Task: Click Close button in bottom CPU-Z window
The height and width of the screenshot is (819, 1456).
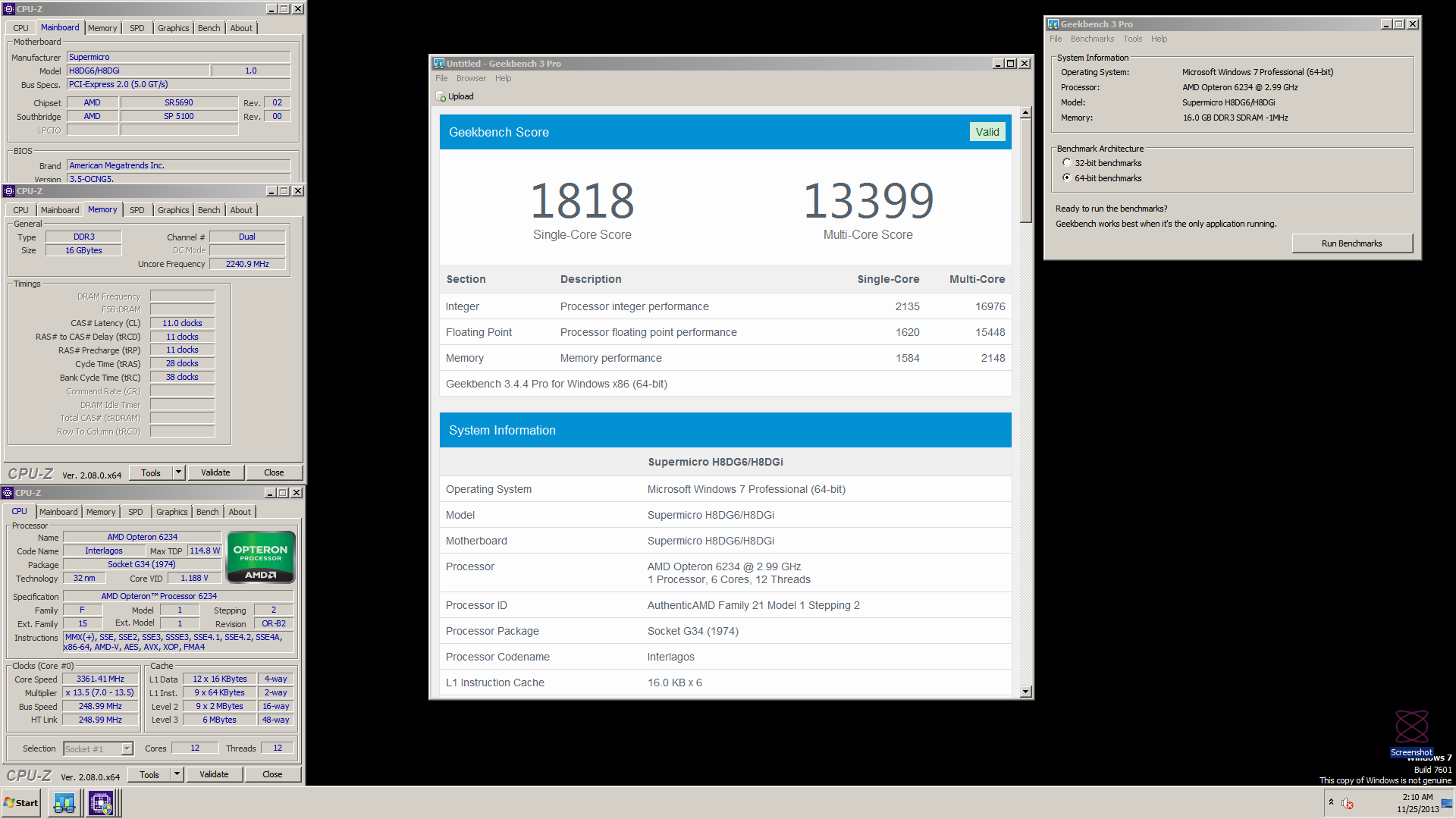Action: tap(272, 774)
